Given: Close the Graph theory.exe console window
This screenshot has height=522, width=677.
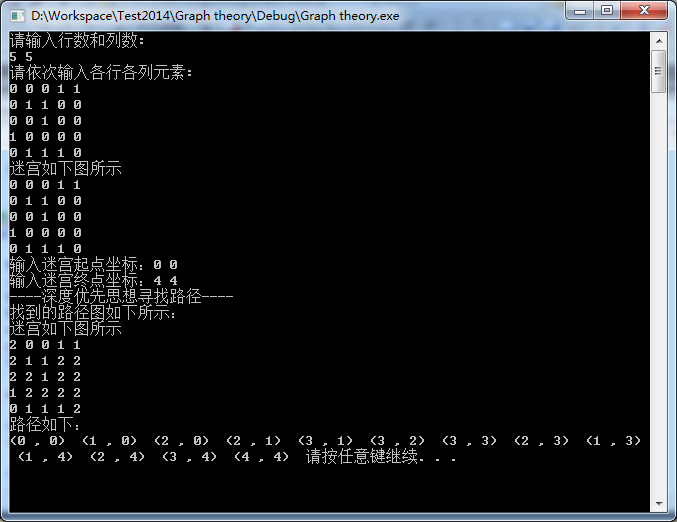Looking at the screenshot, I should coord(644,11).
